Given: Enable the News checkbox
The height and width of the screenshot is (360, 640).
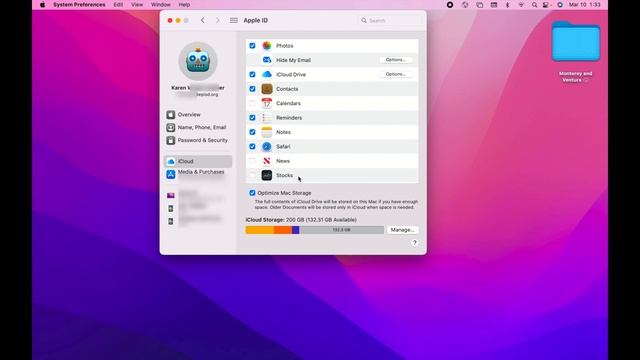Looking at the screenshot, I should click(x=252, y=161).
